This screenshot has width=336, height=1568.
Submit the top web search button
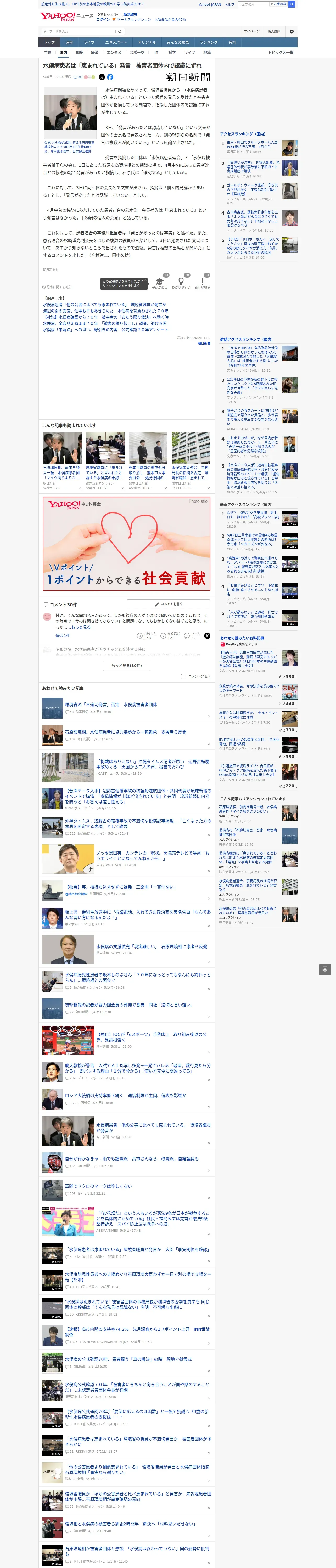point(292,4)
